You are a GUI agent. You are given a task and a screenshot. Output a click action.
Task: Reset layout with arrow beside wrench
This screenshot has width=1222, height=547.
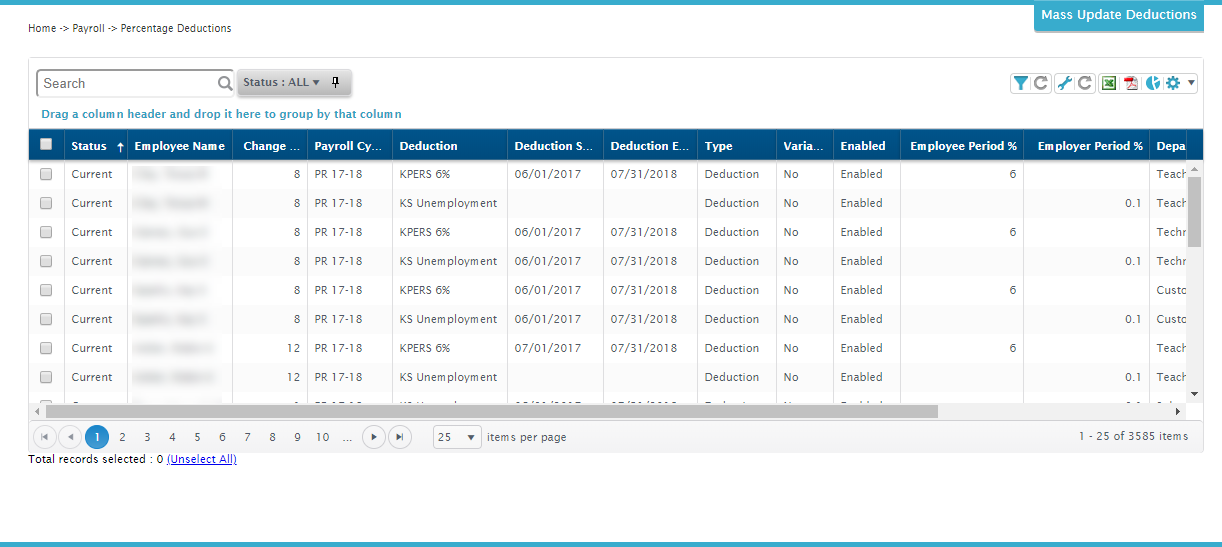[x=1085, y=83]
